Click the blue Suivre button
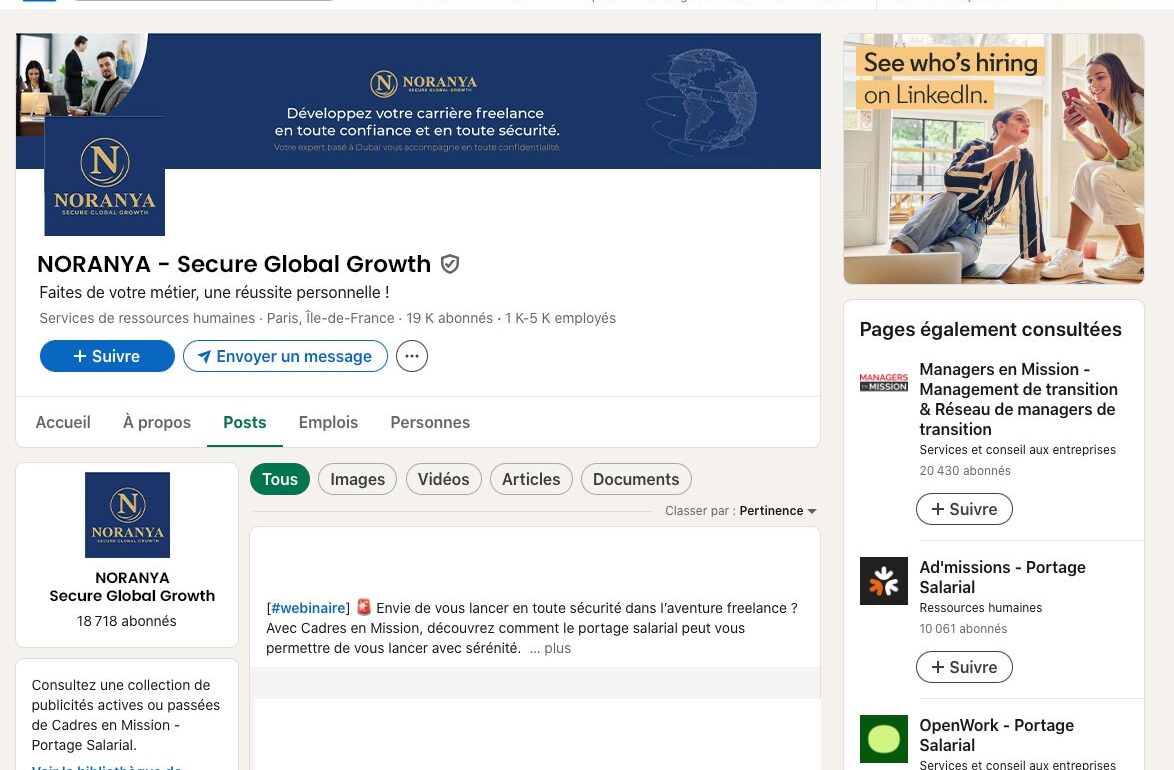 pyautogui.click(x=107, y=356)
